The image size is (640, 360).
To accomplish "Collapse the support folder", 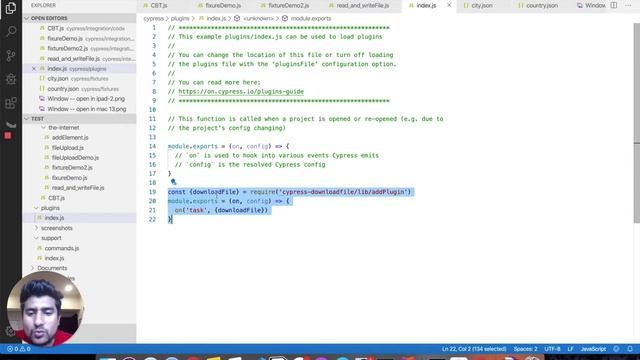I will tap(51, 238).
